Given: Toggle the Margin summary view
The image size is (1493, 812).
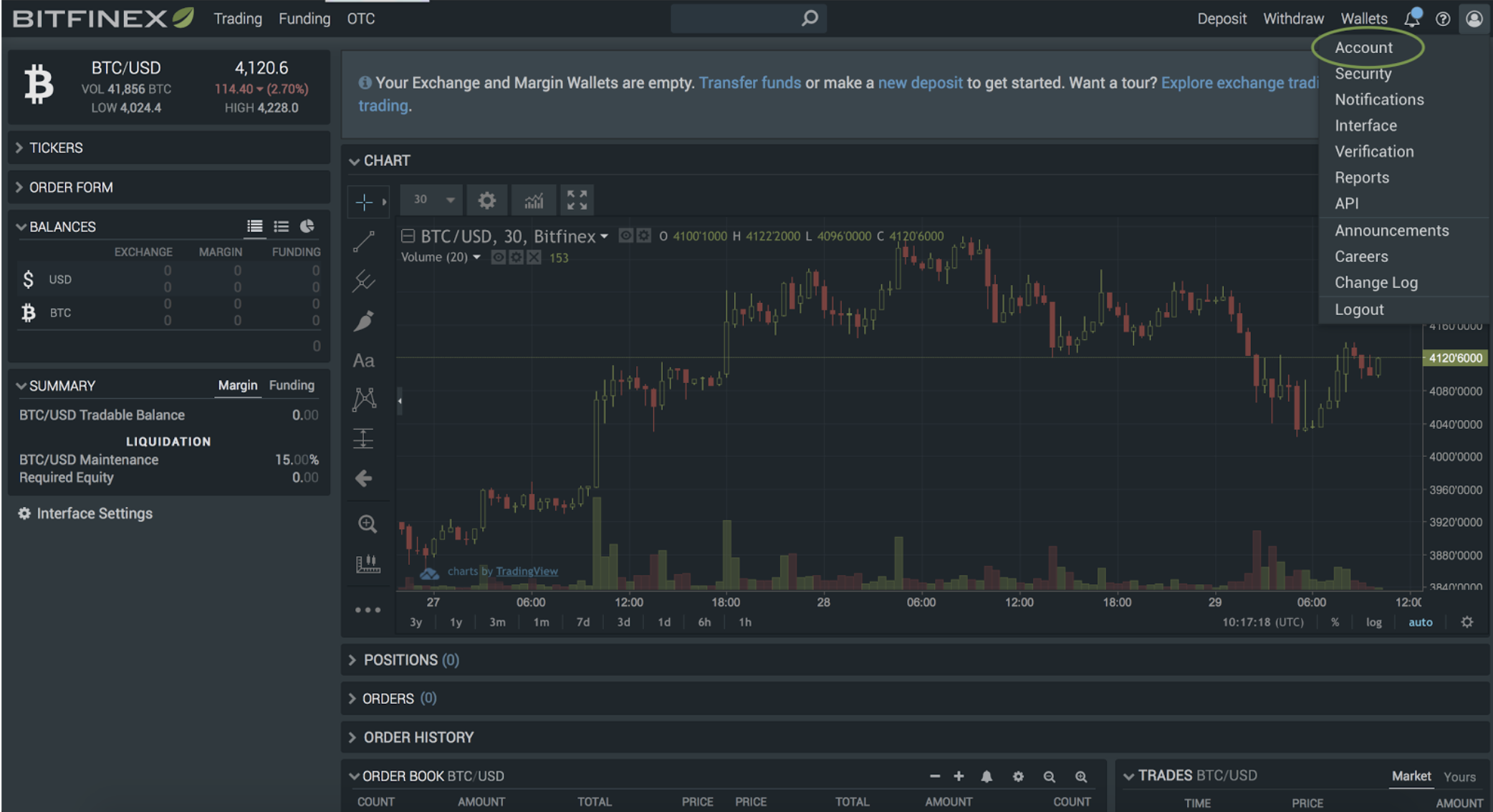Looking at the screenshot, I should point(237,384).
